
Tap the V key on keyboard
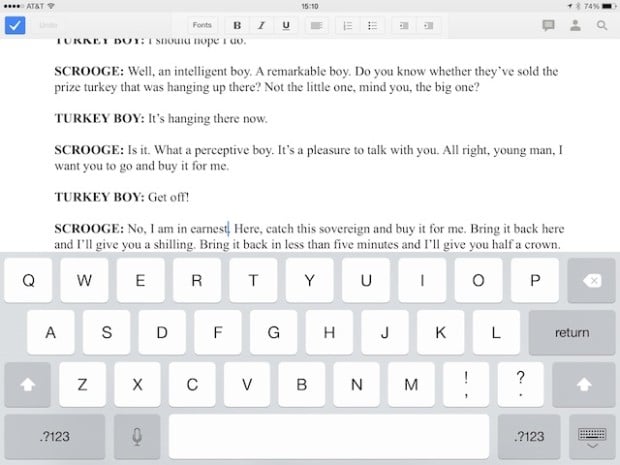pyautogui.click(x=247, y=384)
